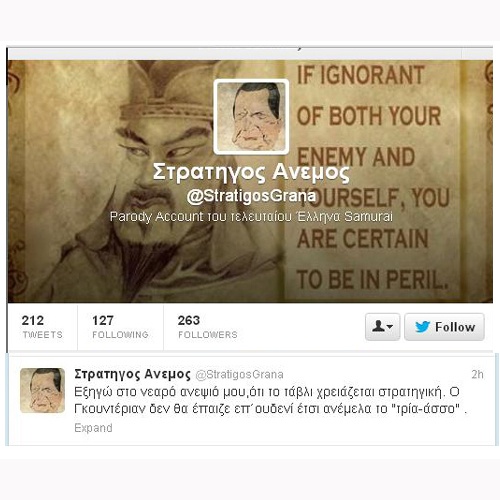
Task: Click the tweet text body
Action: click(x=270, y=400)
